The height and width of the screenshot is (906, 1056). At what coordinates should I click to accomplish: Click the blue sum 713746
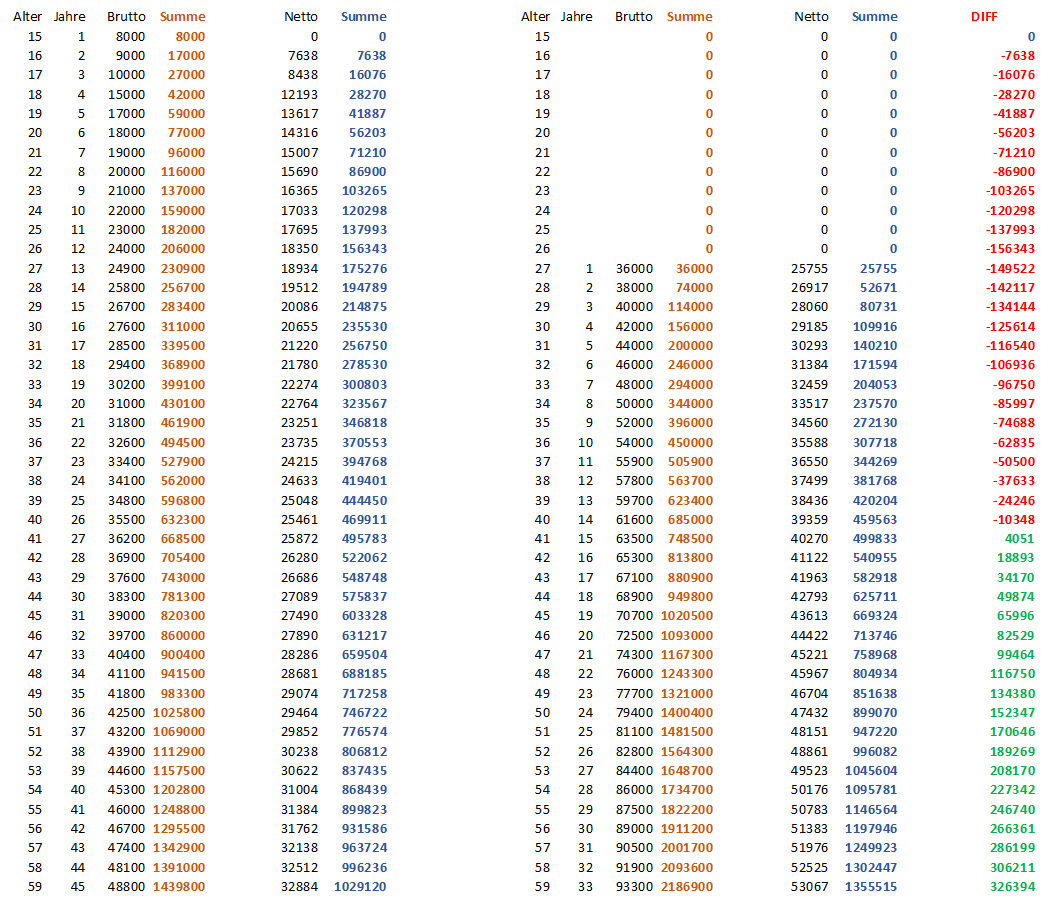(875, 635)
